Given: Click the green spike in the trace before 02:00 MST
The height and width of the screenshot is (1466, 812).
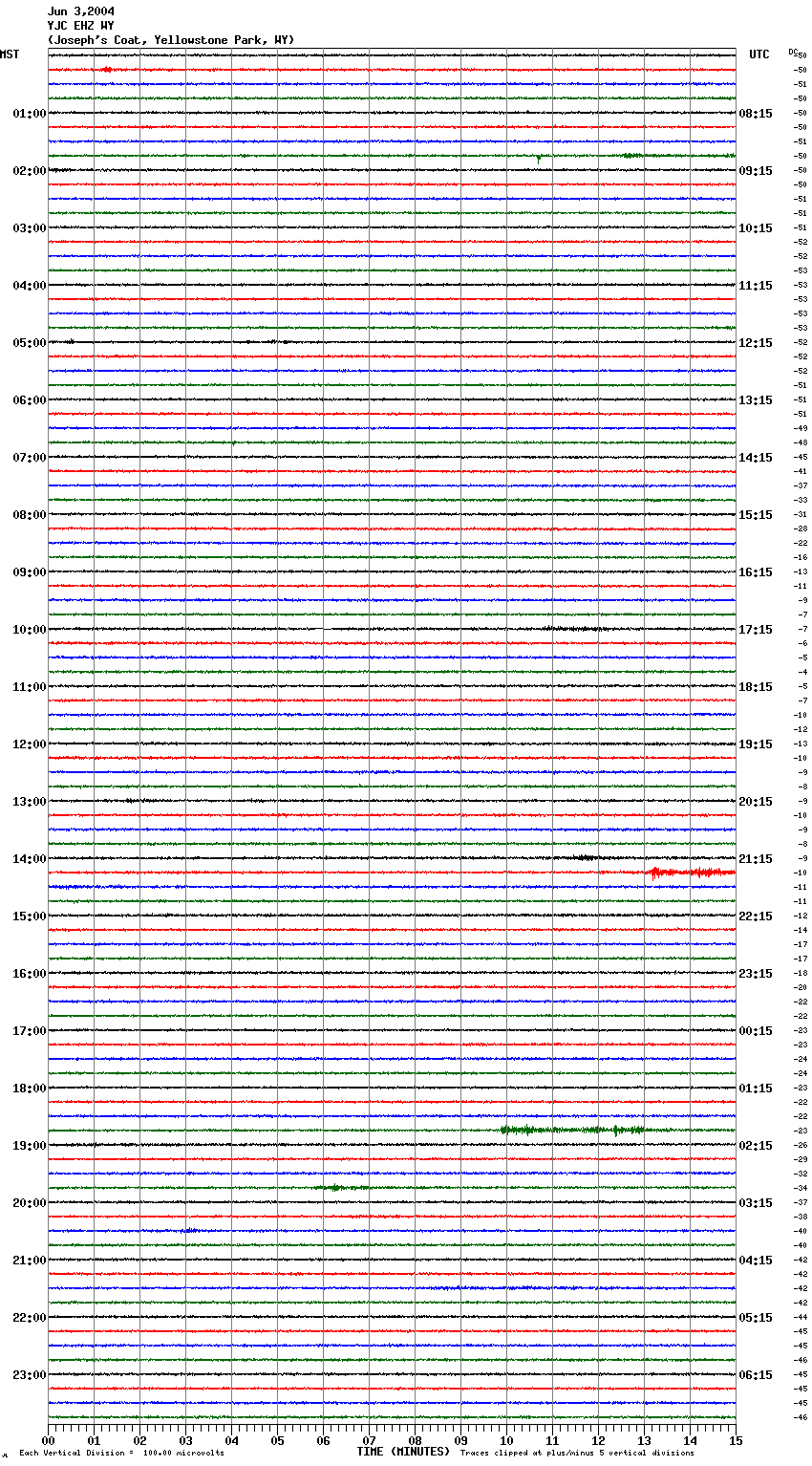Looking at the screenshot, I should tap(539, 159).
